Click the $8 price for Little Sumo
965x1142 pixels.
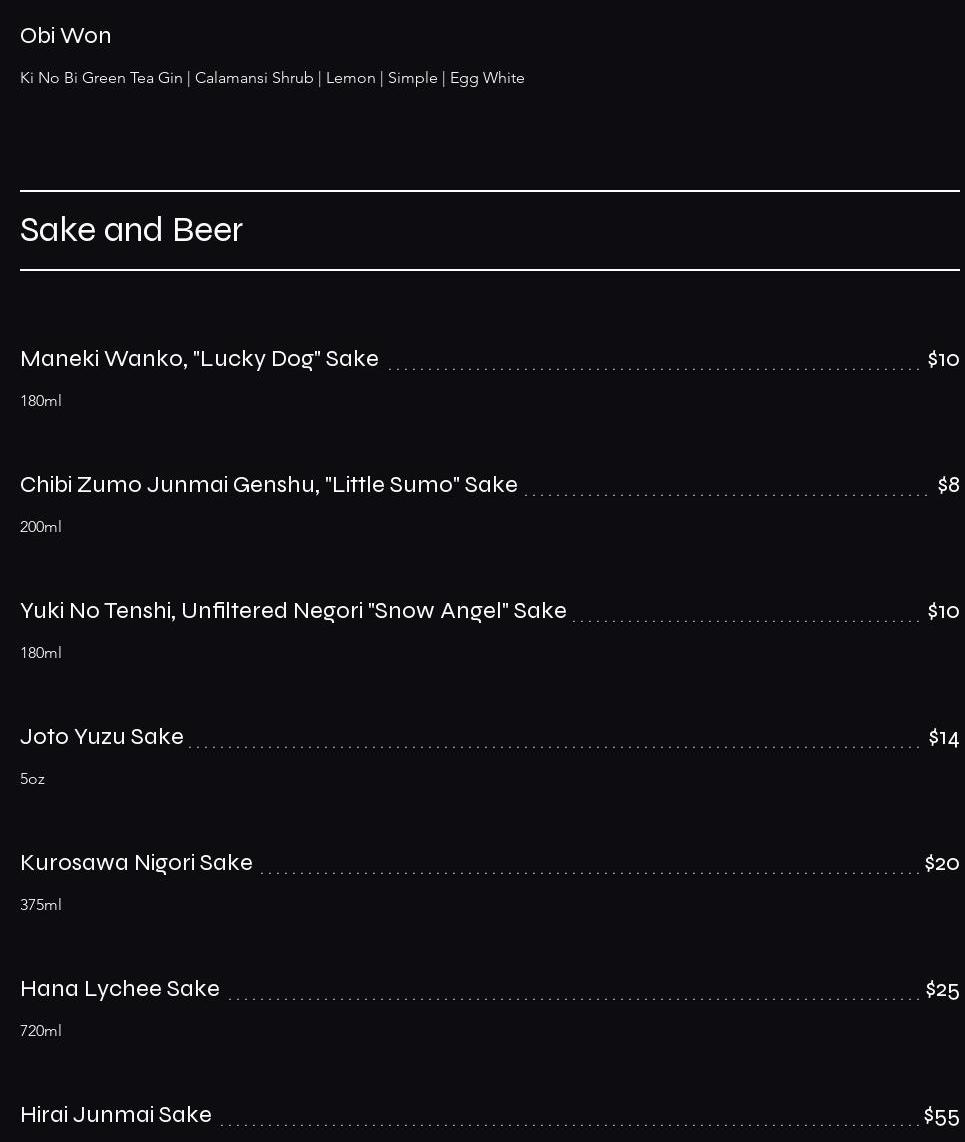tap(948, 485)
